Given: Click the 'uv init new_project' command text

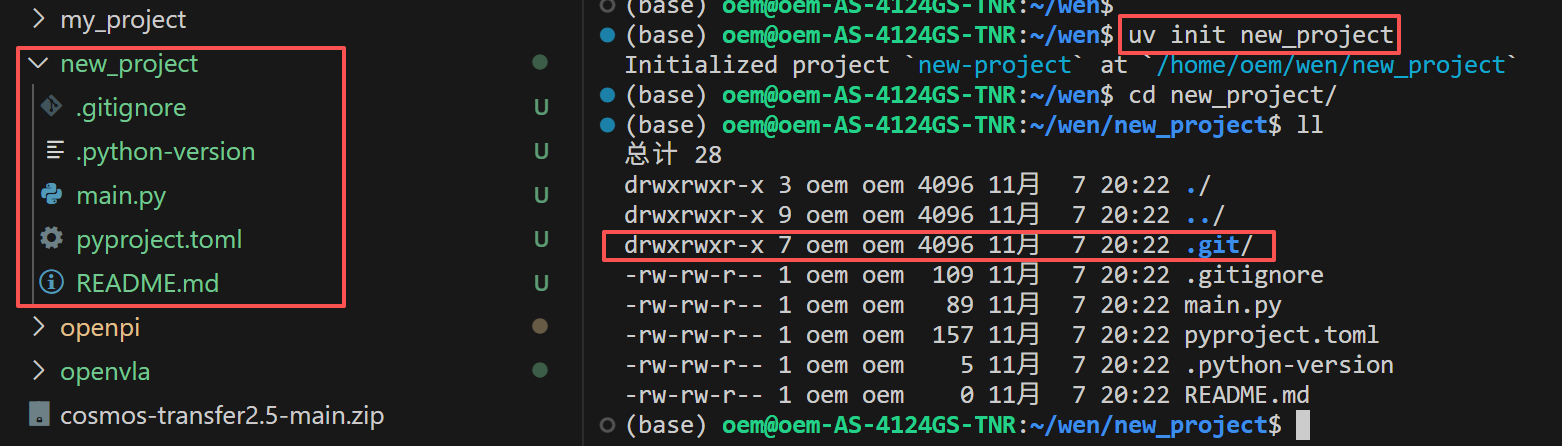Looking at the screenshot, I should point(1261,36).
